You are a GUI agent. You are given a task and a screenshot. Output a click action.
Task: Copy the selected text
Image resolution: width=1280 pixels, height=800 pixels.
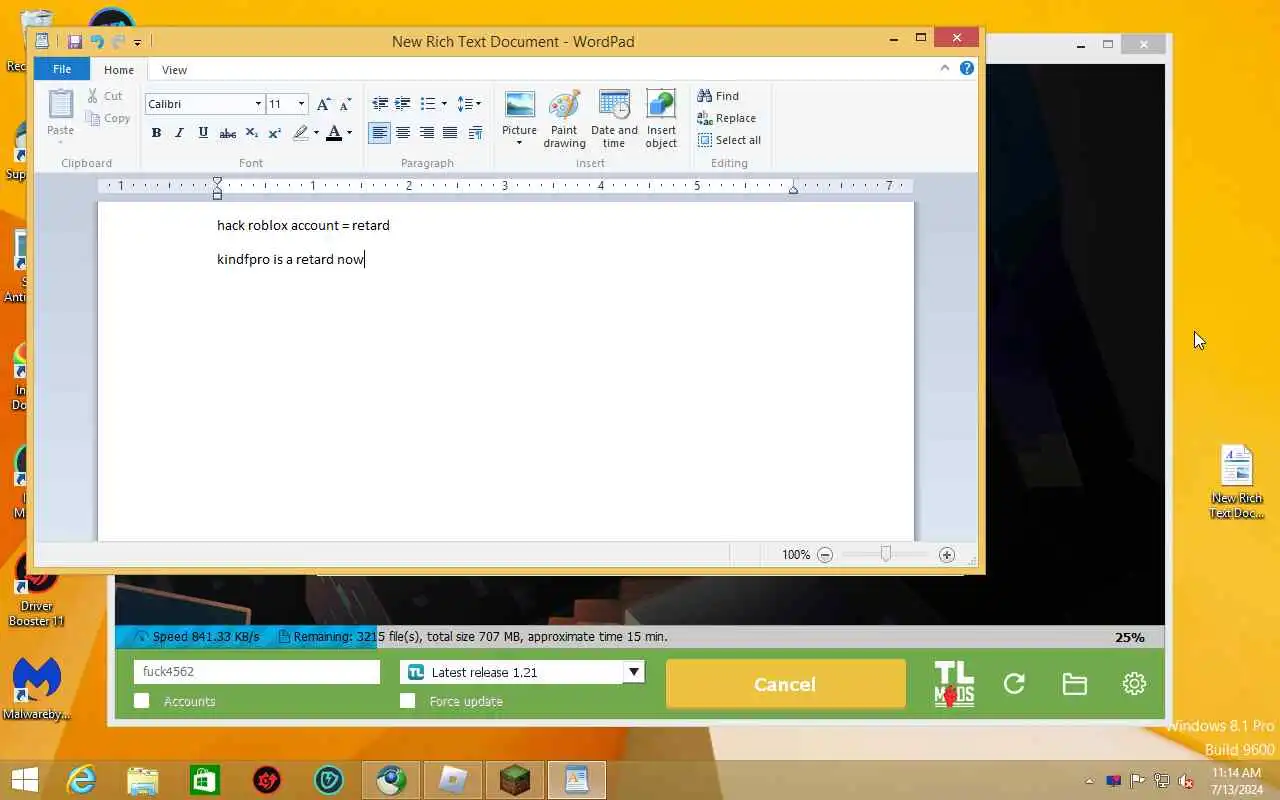click(108, 118)
